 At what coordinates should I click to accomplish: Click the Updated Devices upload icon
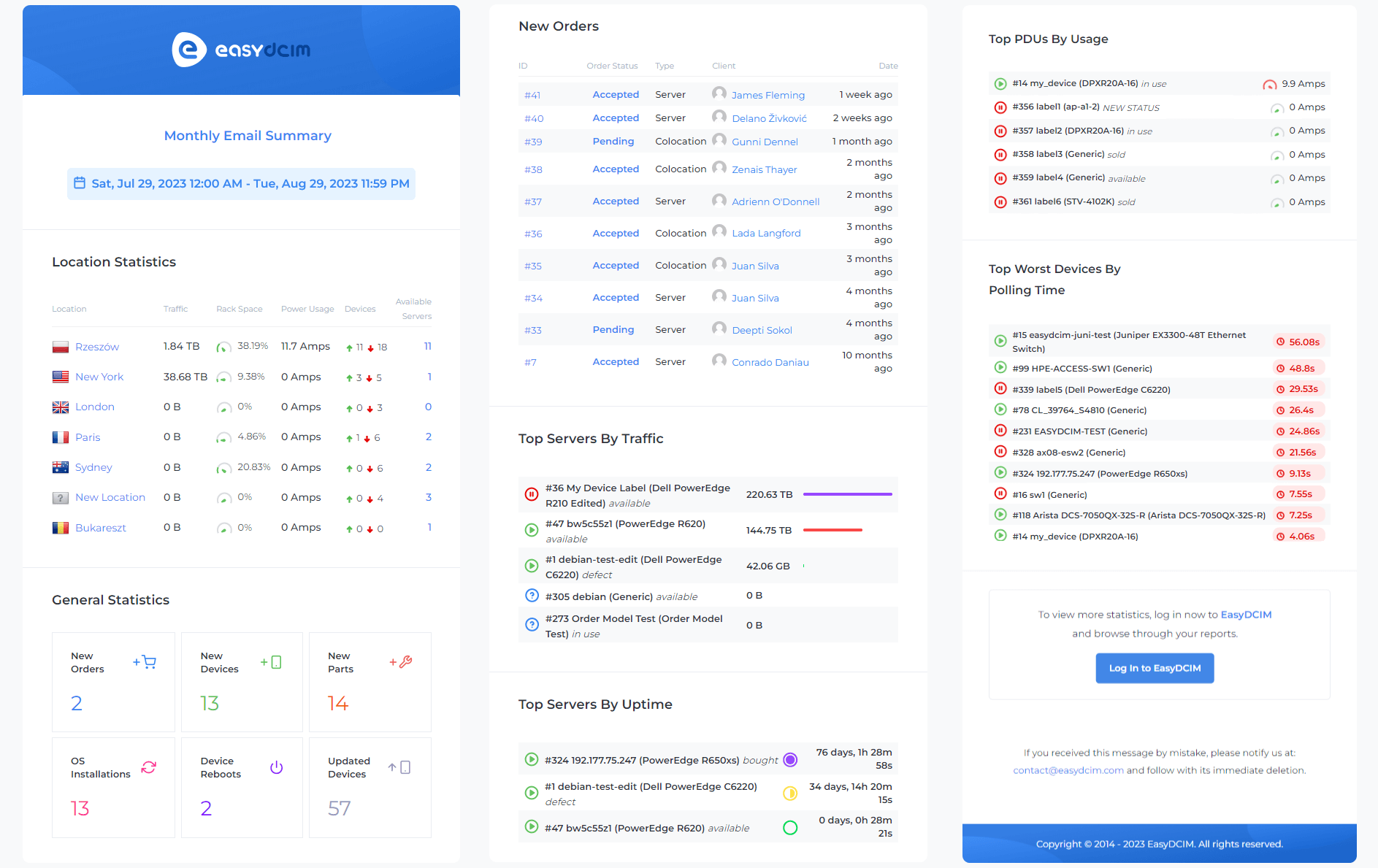coord(399,767)
